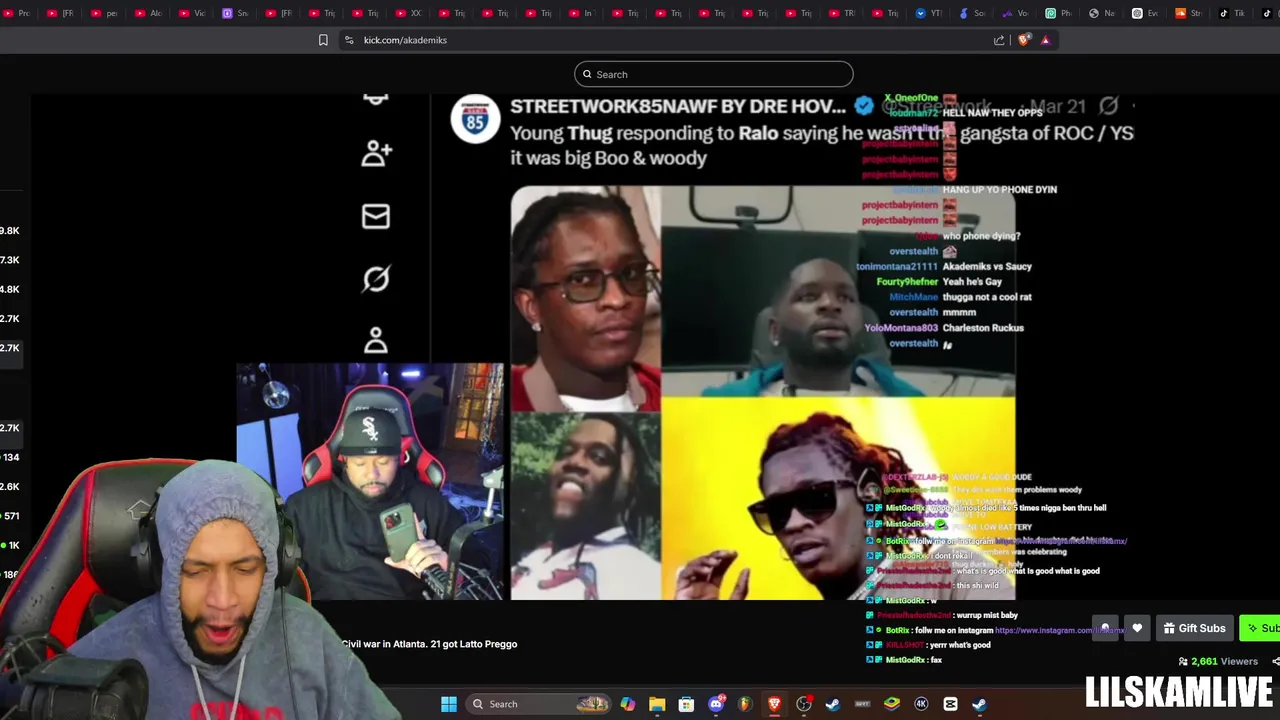Open the add-person icon in sidebar
This screenshot has height=720, width=1280.
pyautogui.click(x=376, y=153)
